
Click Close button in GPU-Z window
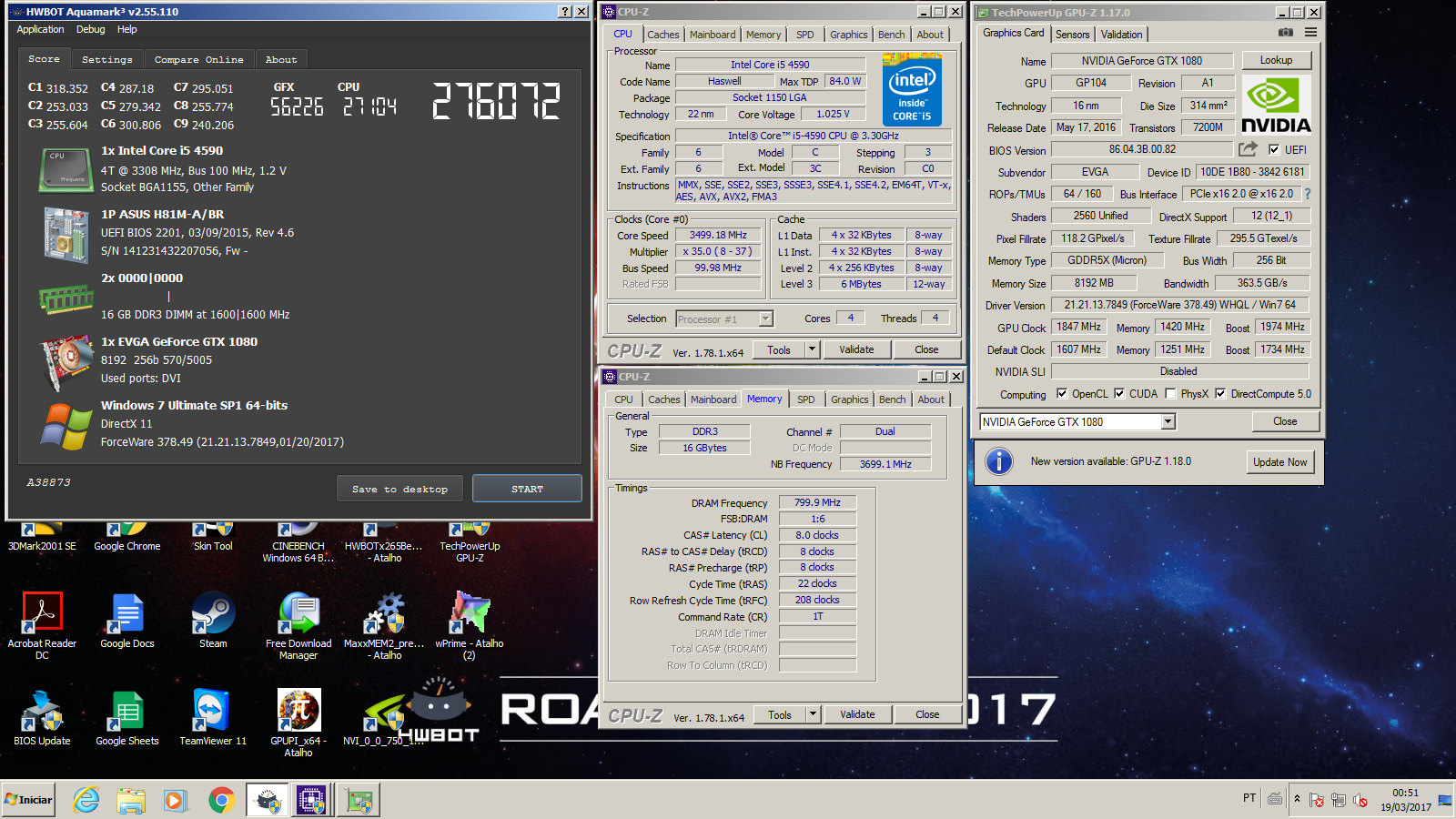click(x=1285, y=421)
